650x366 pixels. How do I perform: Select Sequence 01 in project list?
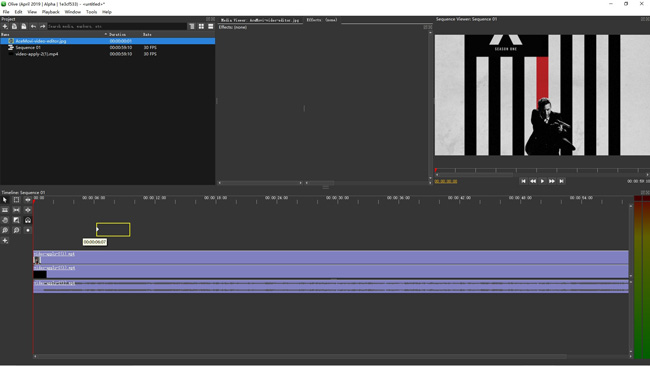(x=108, y=48)
